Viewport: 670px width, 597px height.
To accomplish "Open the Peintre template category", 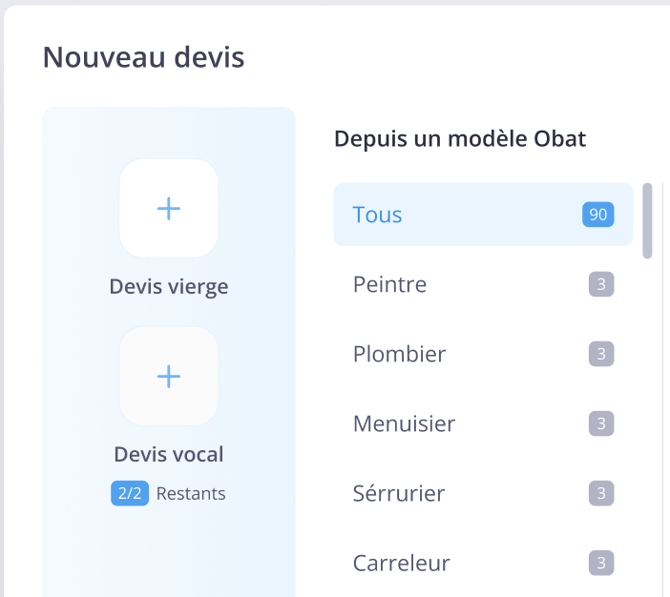I will pyautogui.click(x=390, y=284).
